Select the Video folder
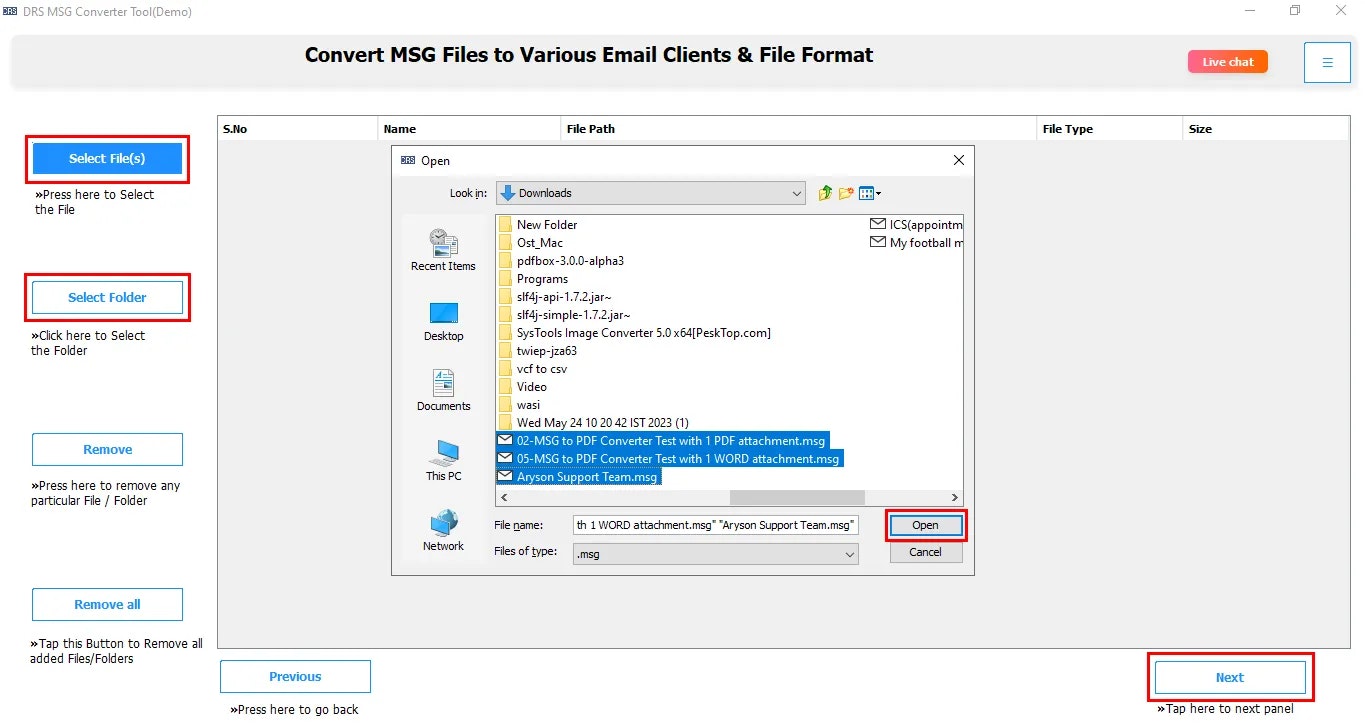The height and width of the screenshot is (727, 1365). [x=523, y=387]
